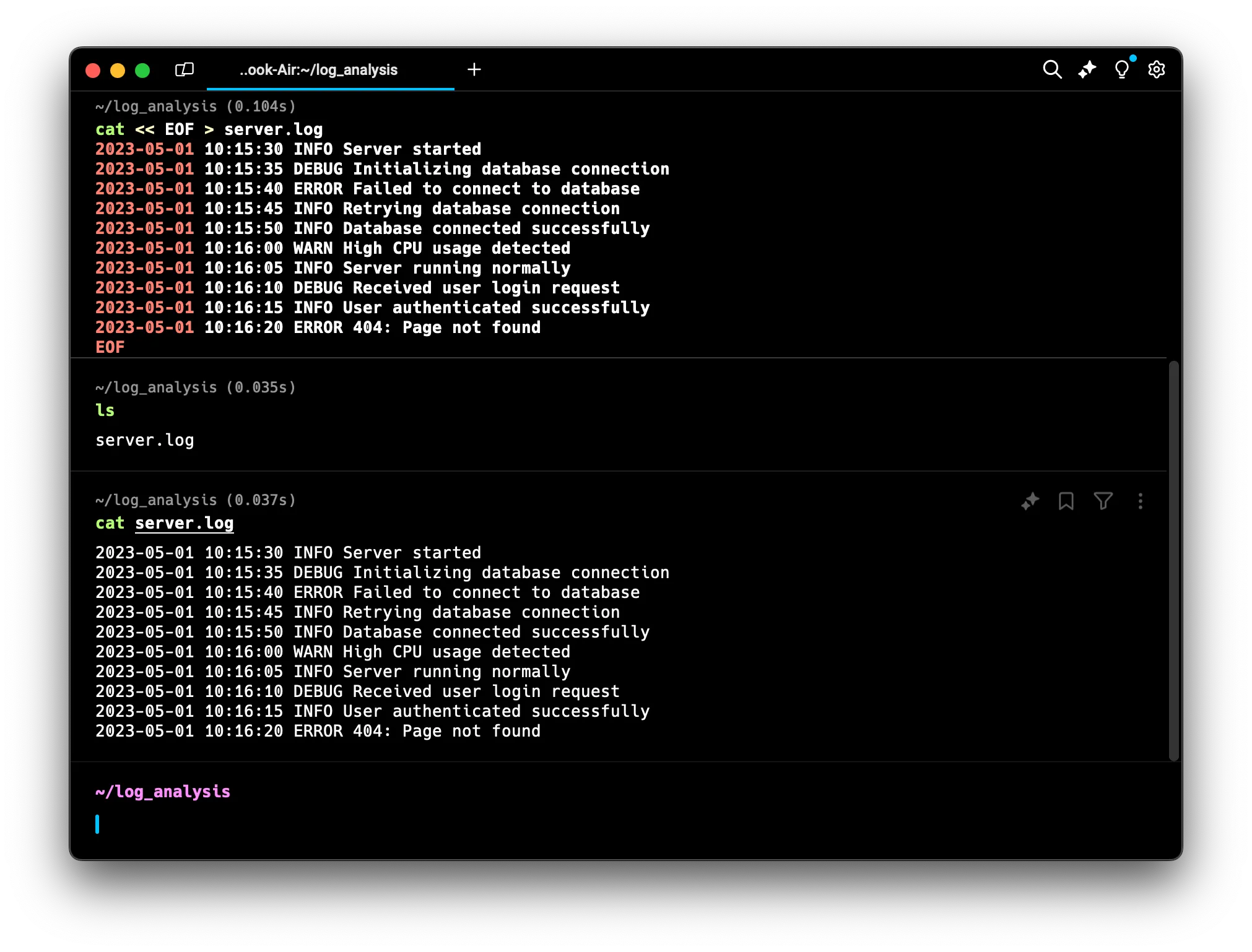Open the lightbulb resource center
Viewport: 1252px width, 952px height.
pos(1121,69)
